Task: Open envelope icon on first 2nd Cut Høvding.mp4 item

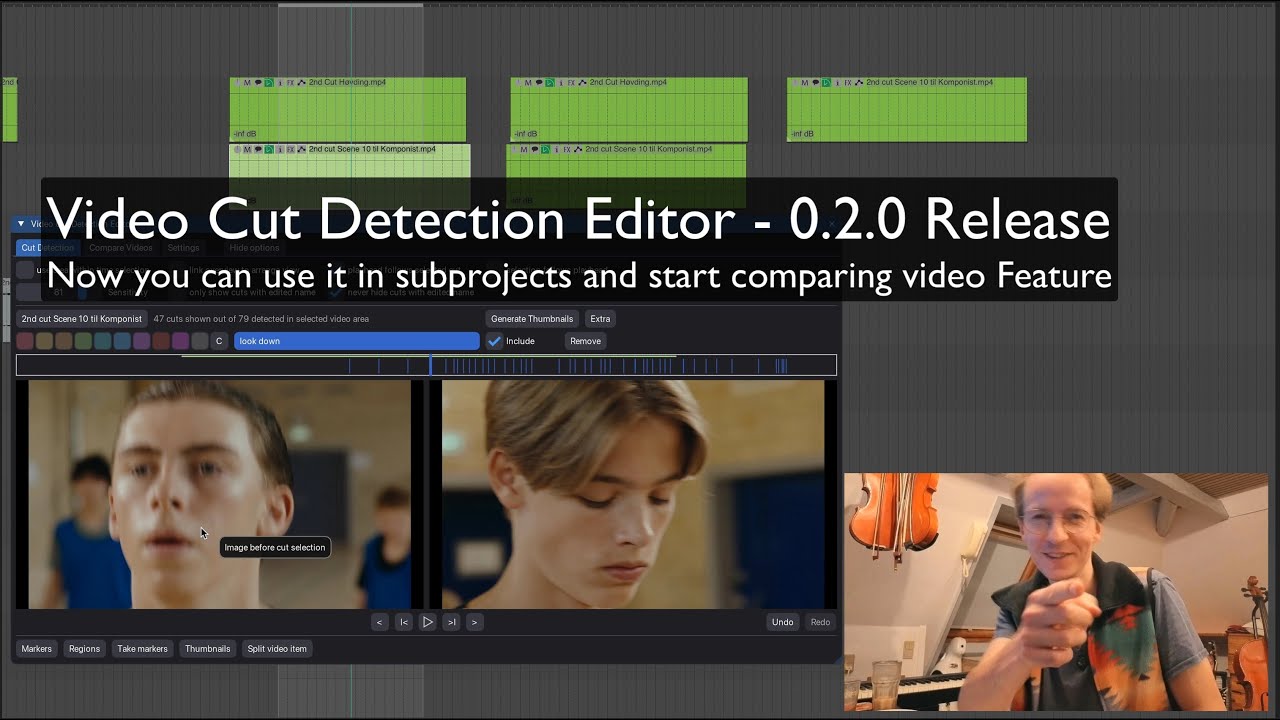Action: [x=302, y=83]
